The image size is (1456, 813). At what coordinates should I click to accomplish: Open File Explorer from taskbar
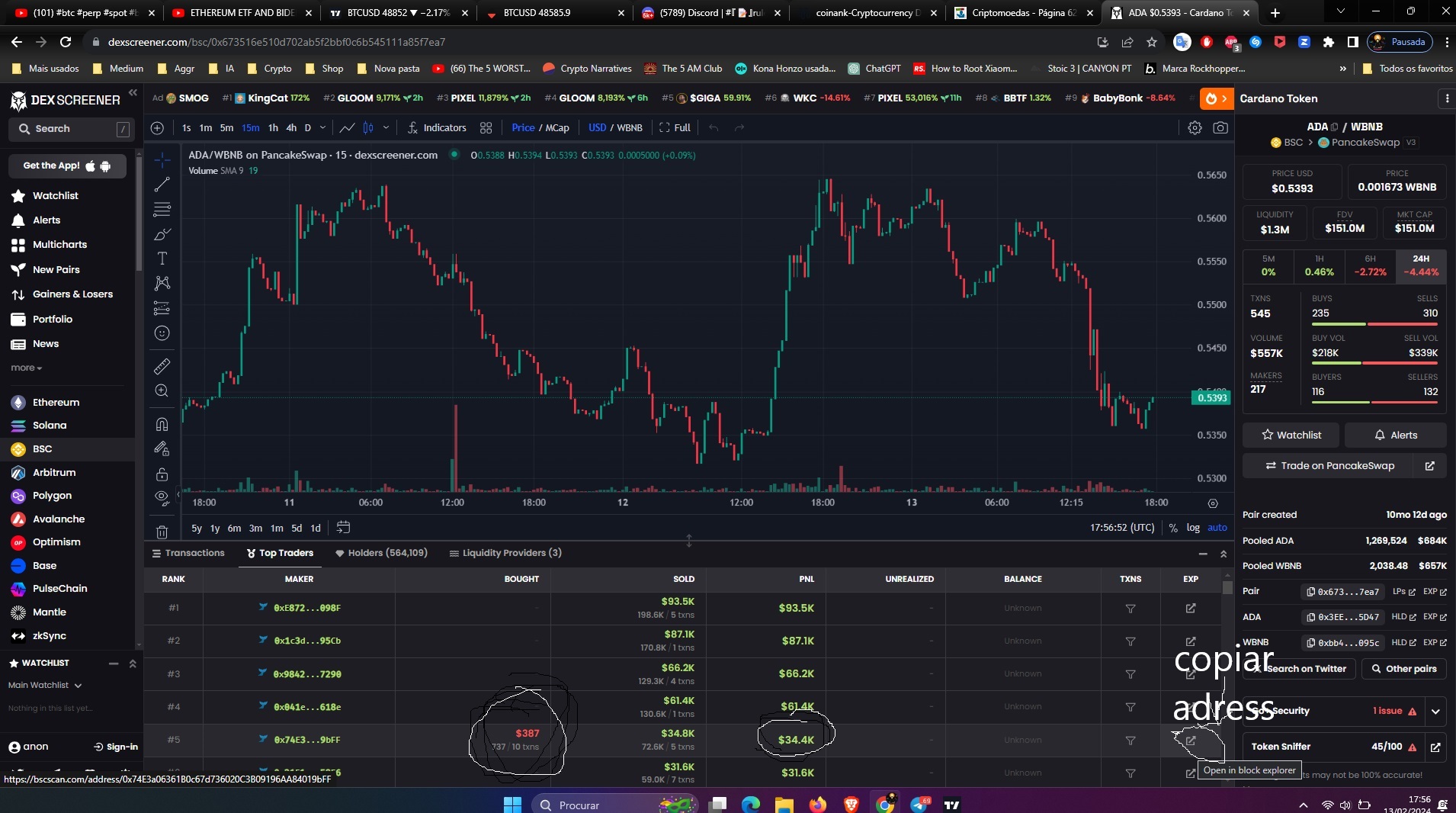[x=784, y=804]
